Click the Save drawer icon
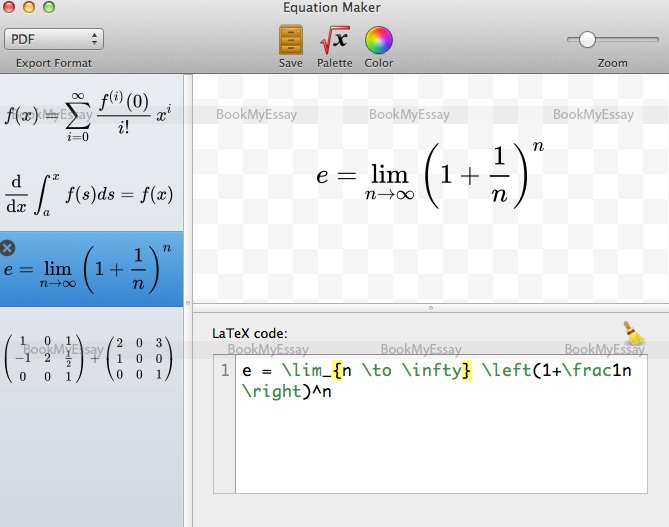 291,41
